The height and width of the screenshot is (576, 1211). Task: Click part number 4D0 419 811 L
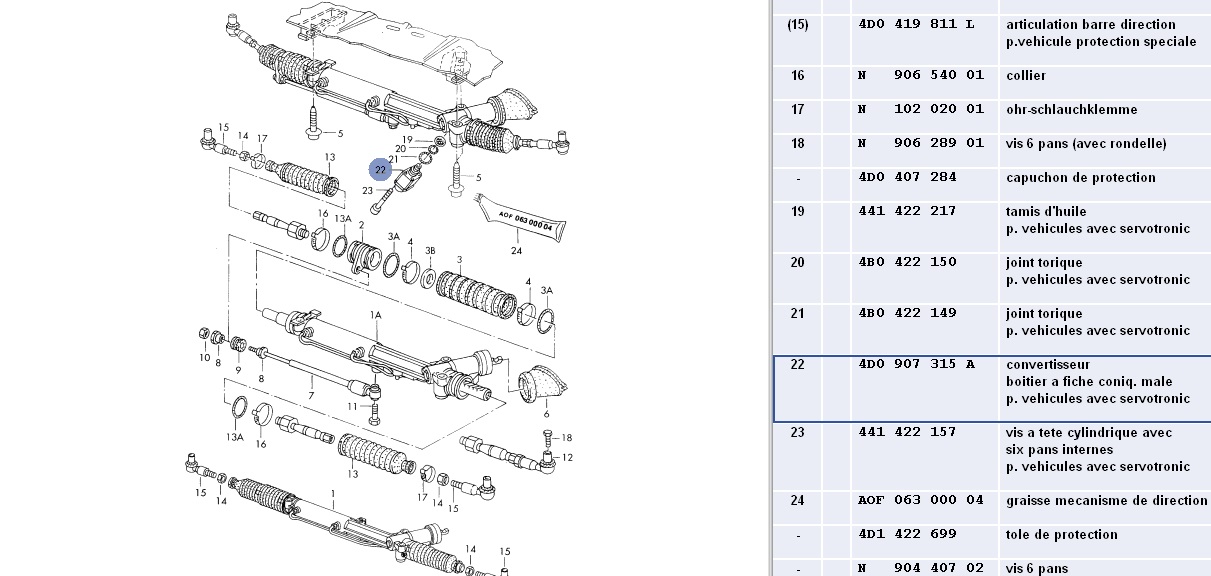click(x=916, y=24)
